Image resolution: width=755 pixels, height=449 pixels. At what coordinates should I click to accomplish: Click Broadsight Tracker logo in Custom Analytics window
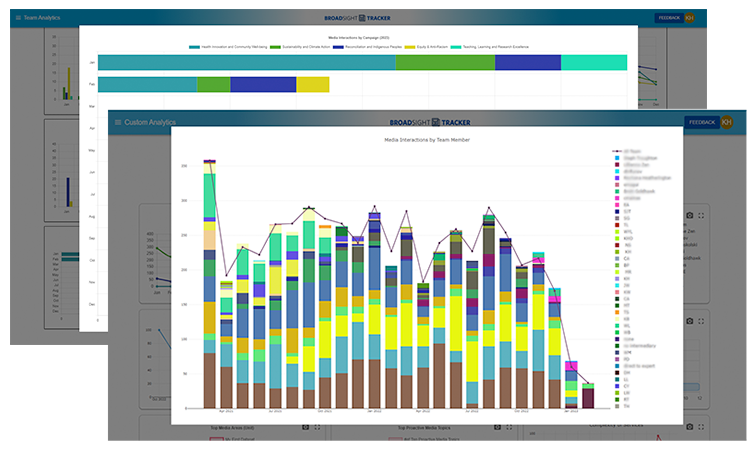tap(430, 122)
